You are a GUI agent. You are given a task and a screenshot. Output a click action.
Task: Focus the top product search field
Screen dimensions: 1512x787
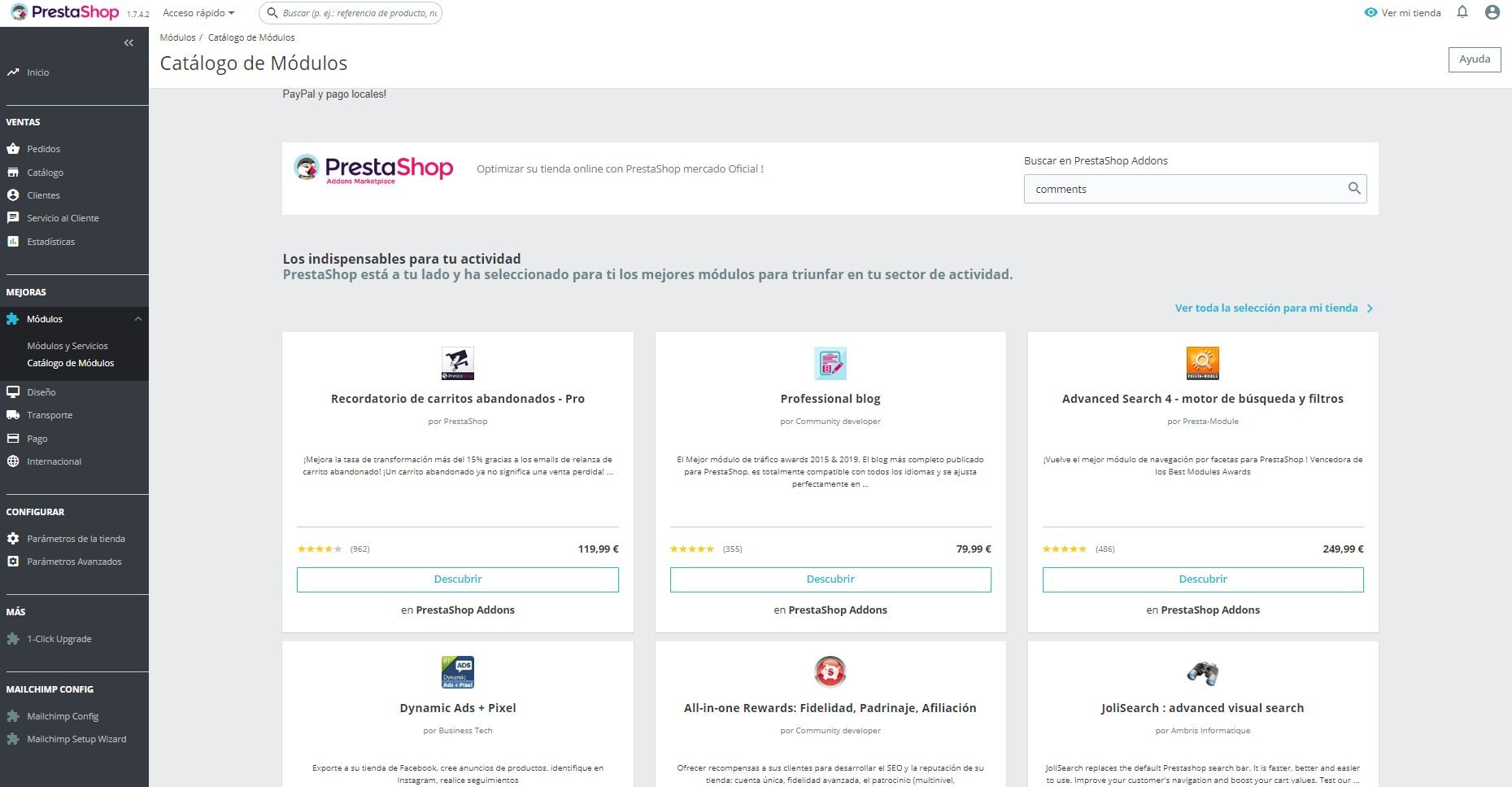pyautogui.click(x=351, y=13)
